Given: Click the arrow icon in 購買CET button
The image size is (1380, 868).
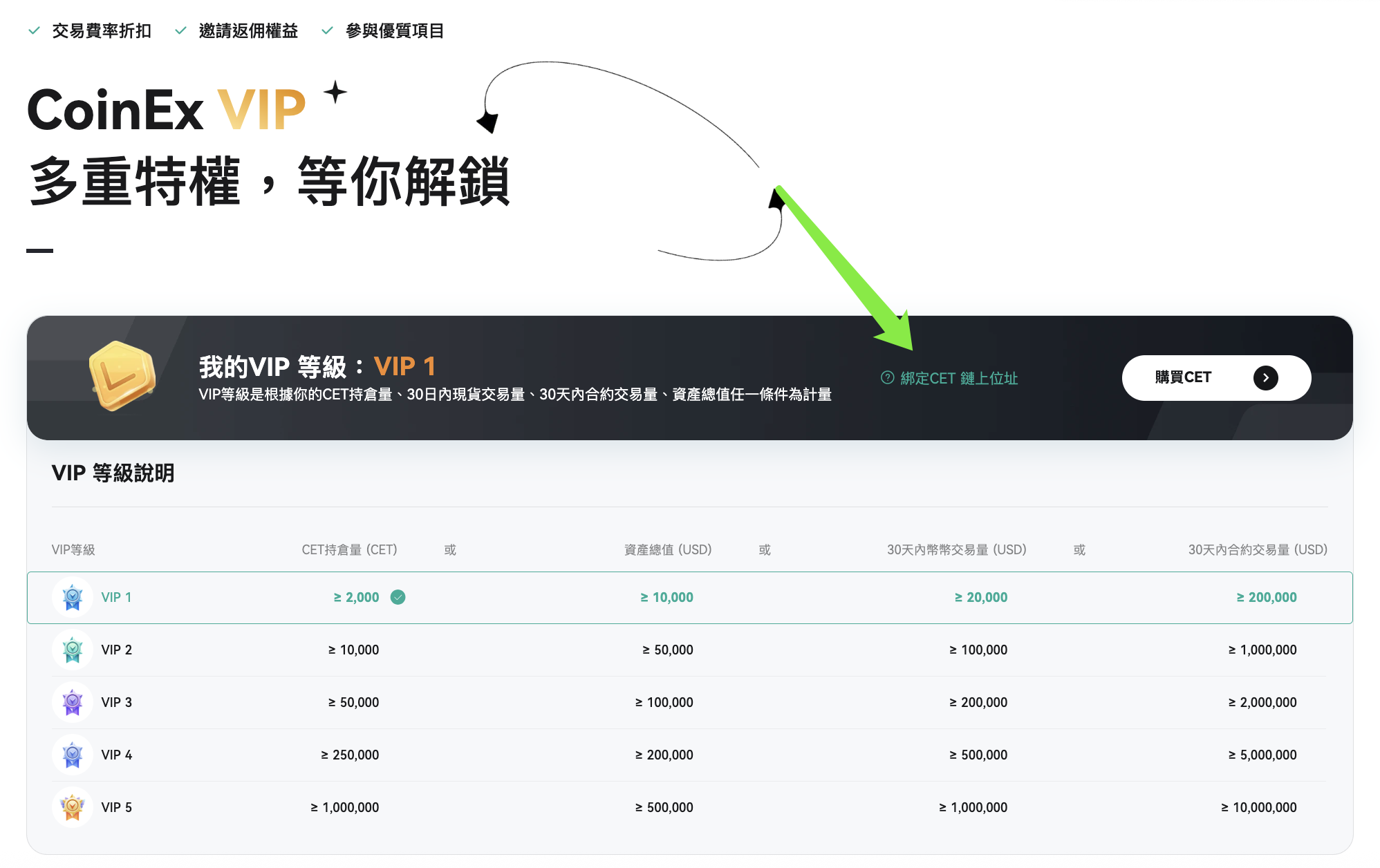Looking at the screenshot, I should pyautogui.click(x=1265, y=377).
